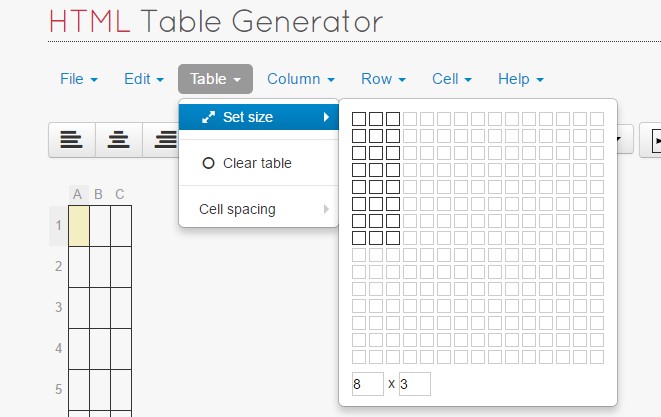Open the Row menu

[384, 79]
